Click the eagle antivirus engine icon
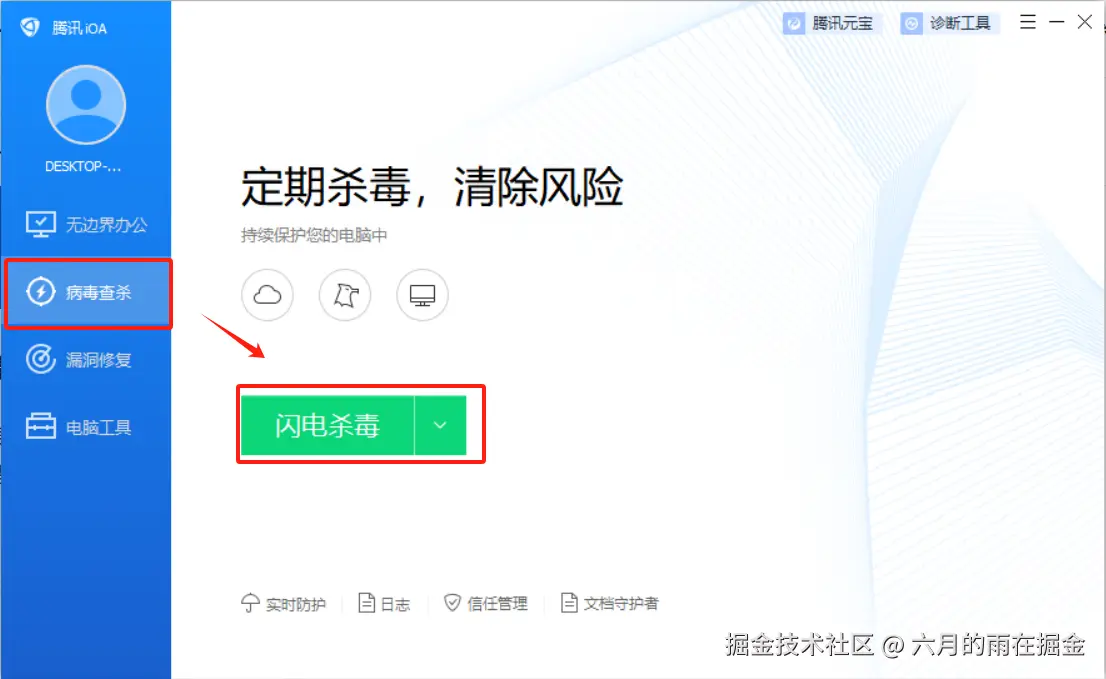 (345, 295)
